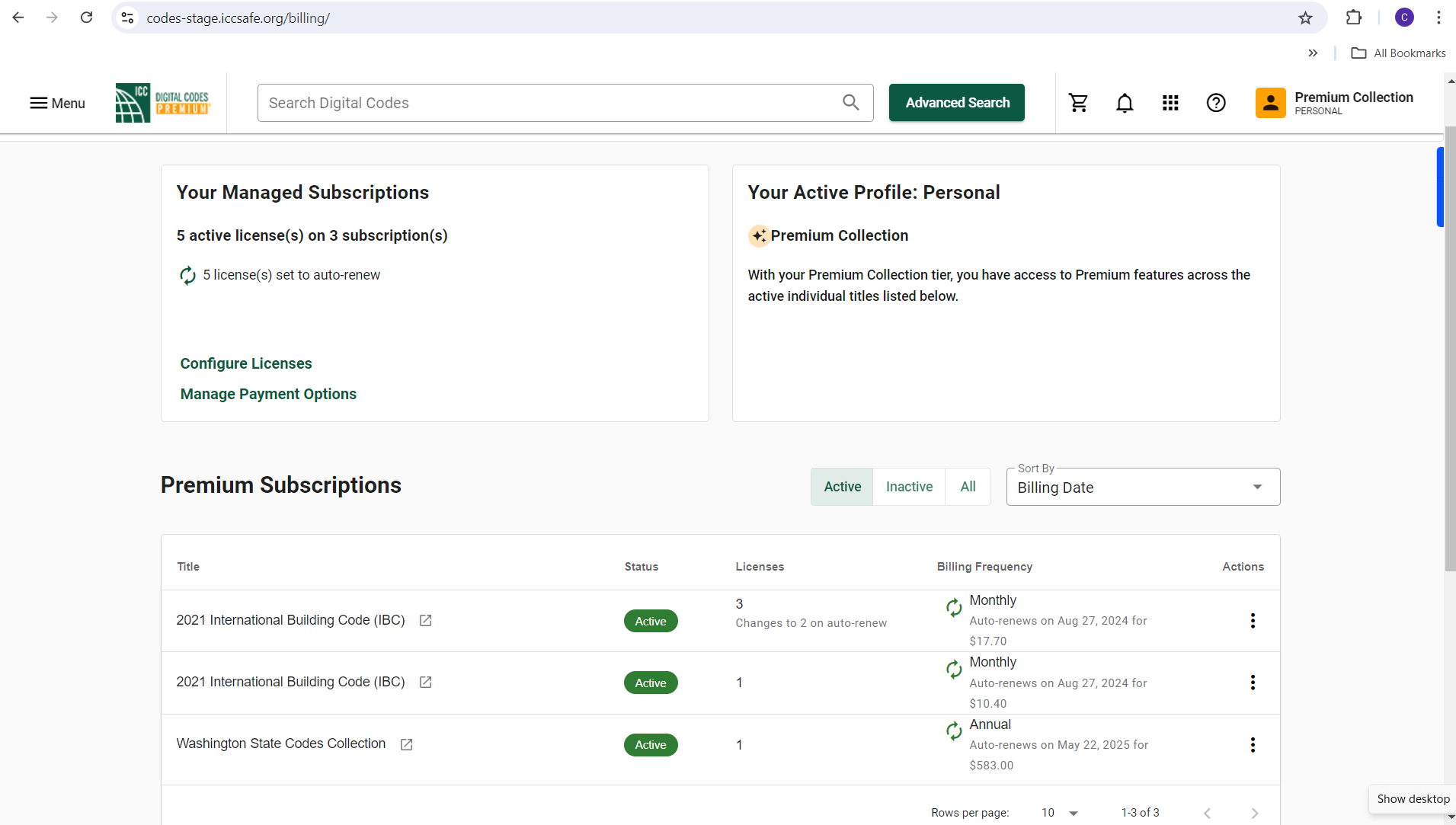Viewport: 1456px width, 825px height.
Task: Click auto-renew icon on $10.40 row
Action: [x=954, y=669]
